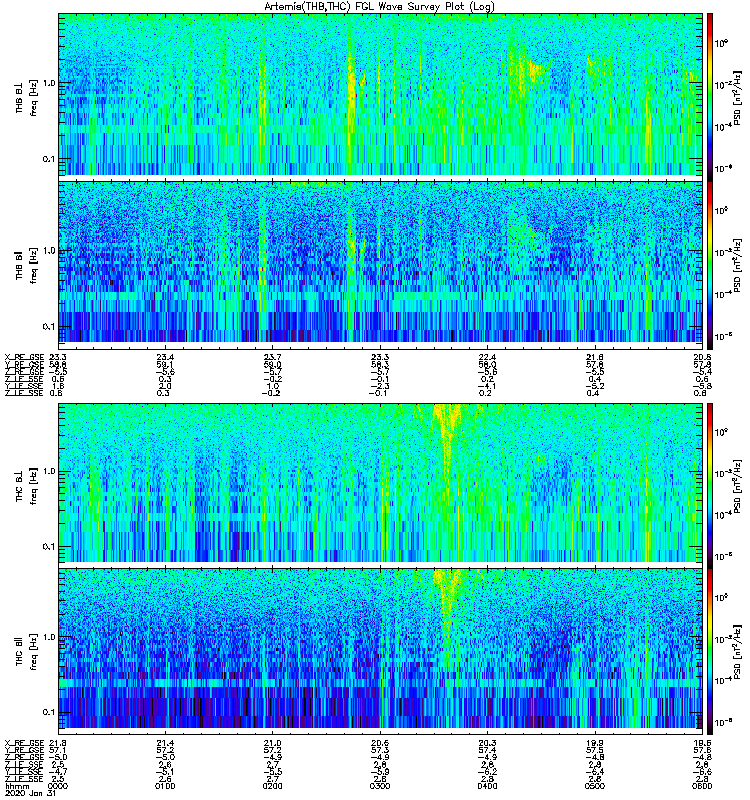This screenshot has height=800, width=750.
Task: Click the X_RE_GSE value 20.3 under the THC panels
Action: 487,743
